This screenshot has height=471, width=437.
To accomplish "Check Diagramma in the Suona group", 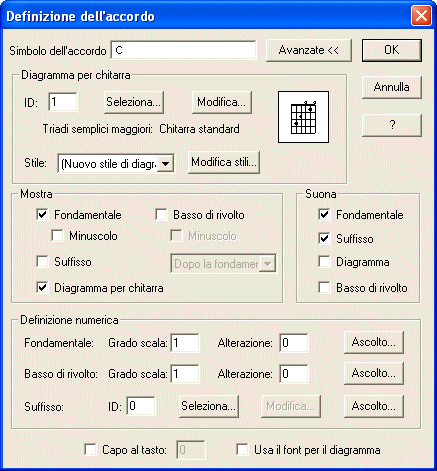I will point(324,262).
